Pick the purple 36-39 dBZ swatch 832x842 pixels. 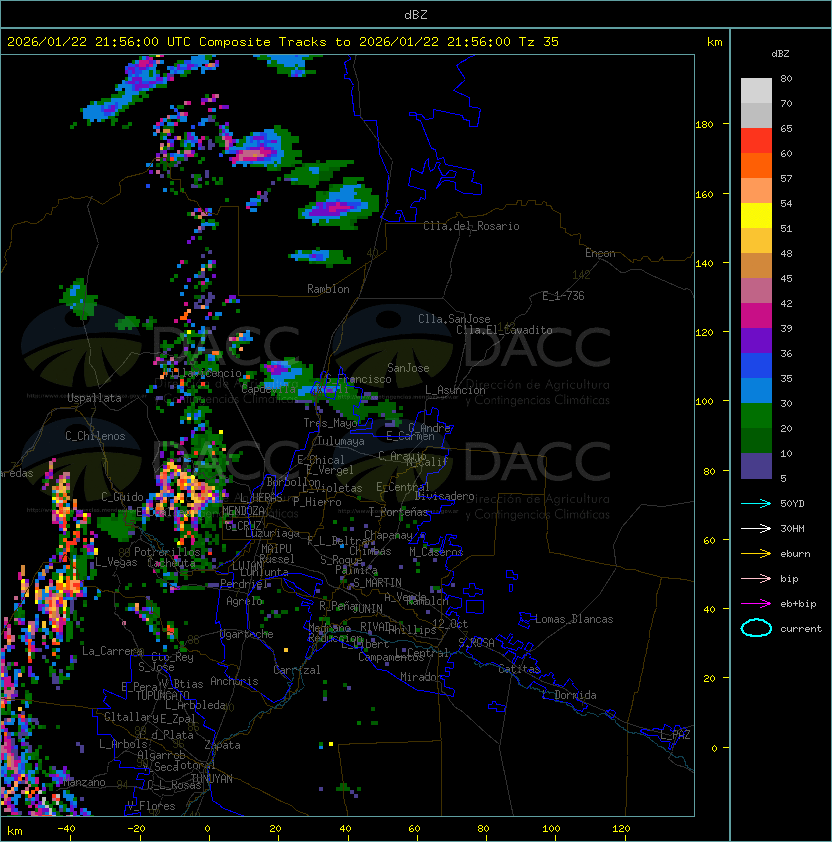[756, 340]
